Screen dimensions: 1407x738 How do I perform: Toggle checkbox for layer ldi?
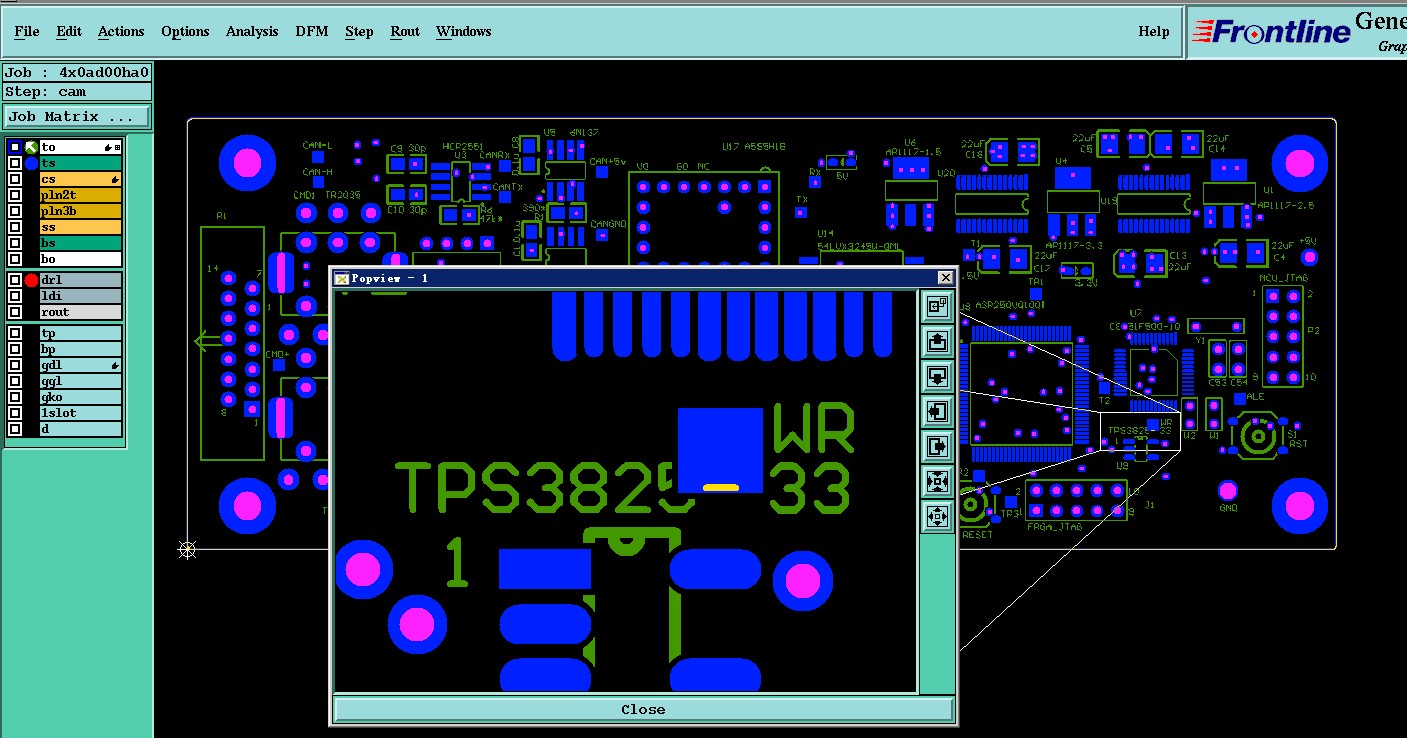pos(15,296)
